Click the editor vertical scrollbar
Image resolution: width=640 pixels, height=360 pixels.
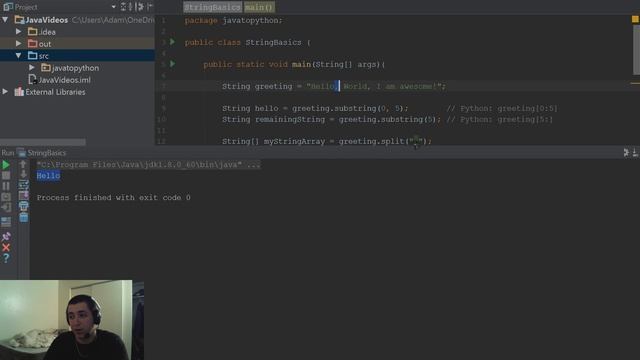pyautogui.click(x=636, y=50)
